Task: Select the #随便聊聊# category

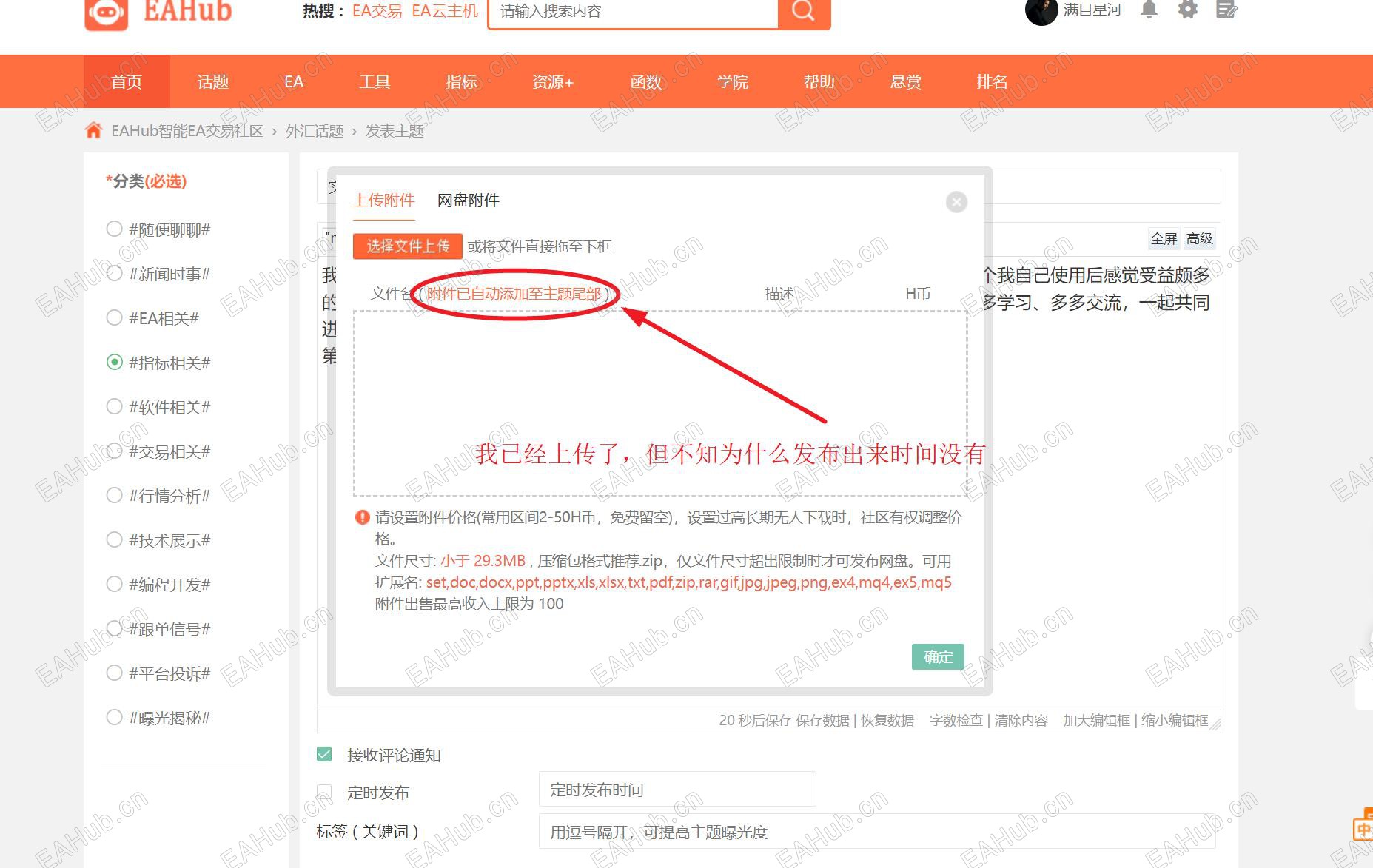Action: (114, 229)
